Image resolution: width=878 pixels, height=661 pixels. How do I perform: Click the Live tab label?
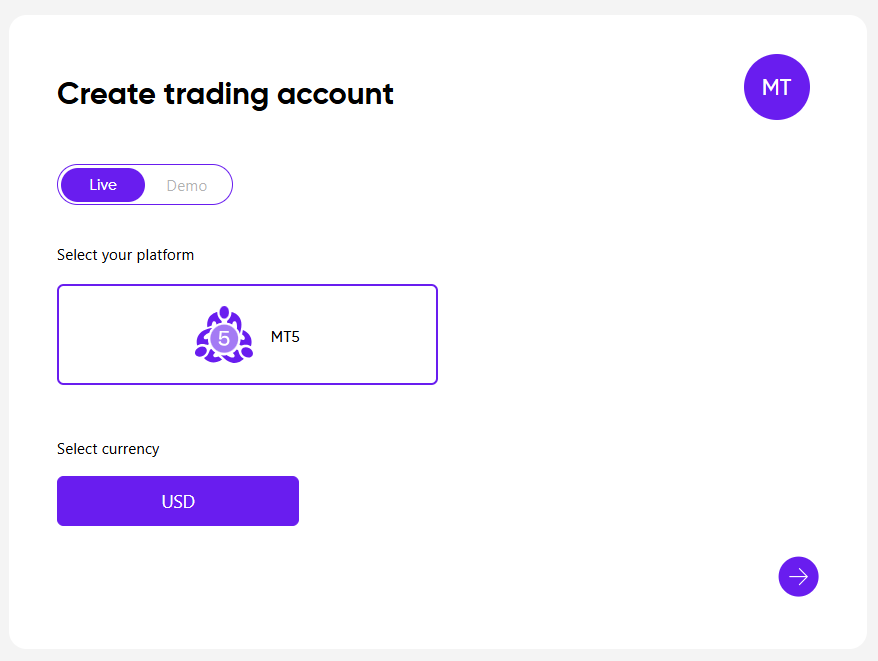(103, 185)
